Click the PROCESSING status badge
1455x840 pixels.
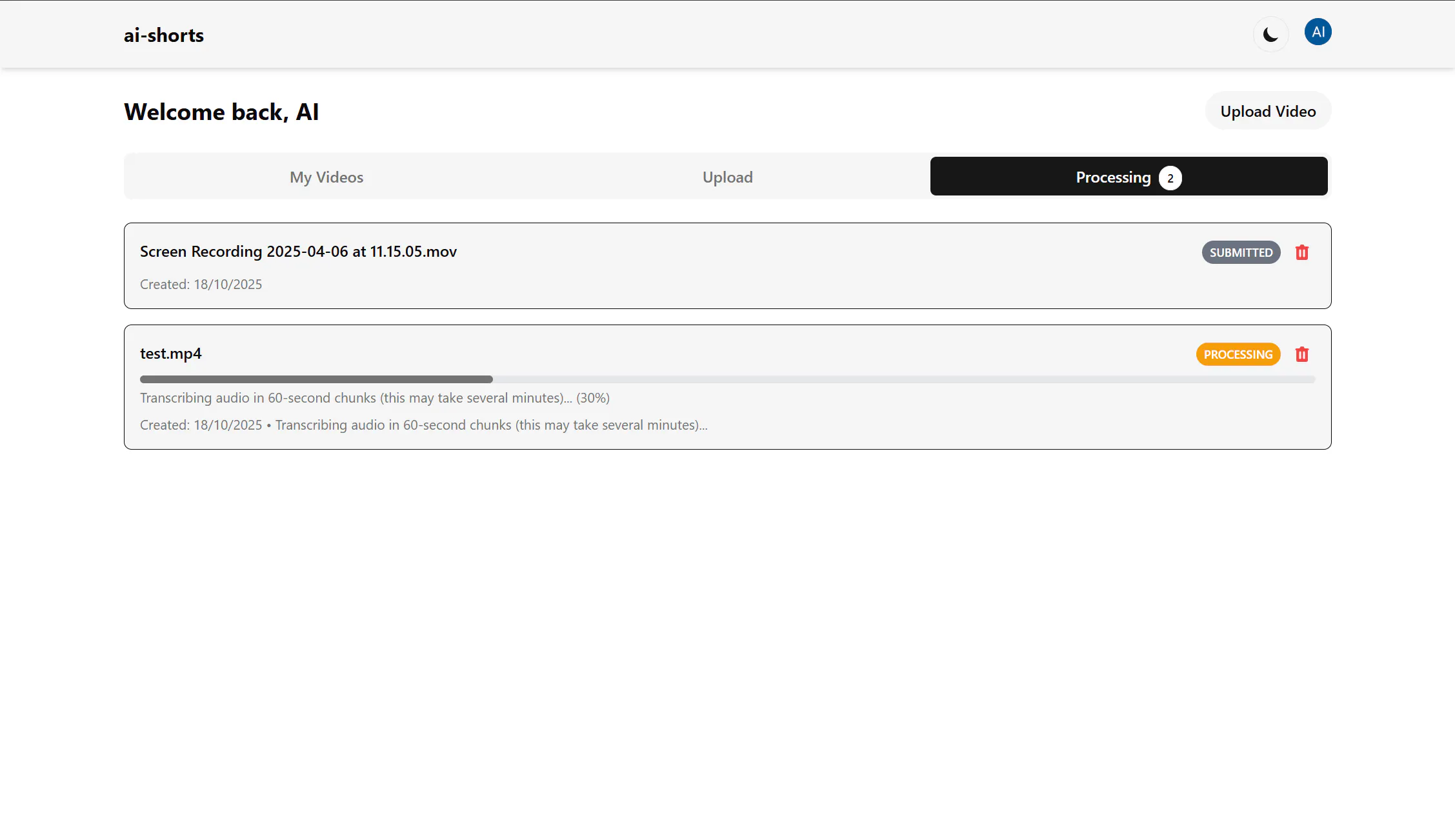click(1238, 354)
